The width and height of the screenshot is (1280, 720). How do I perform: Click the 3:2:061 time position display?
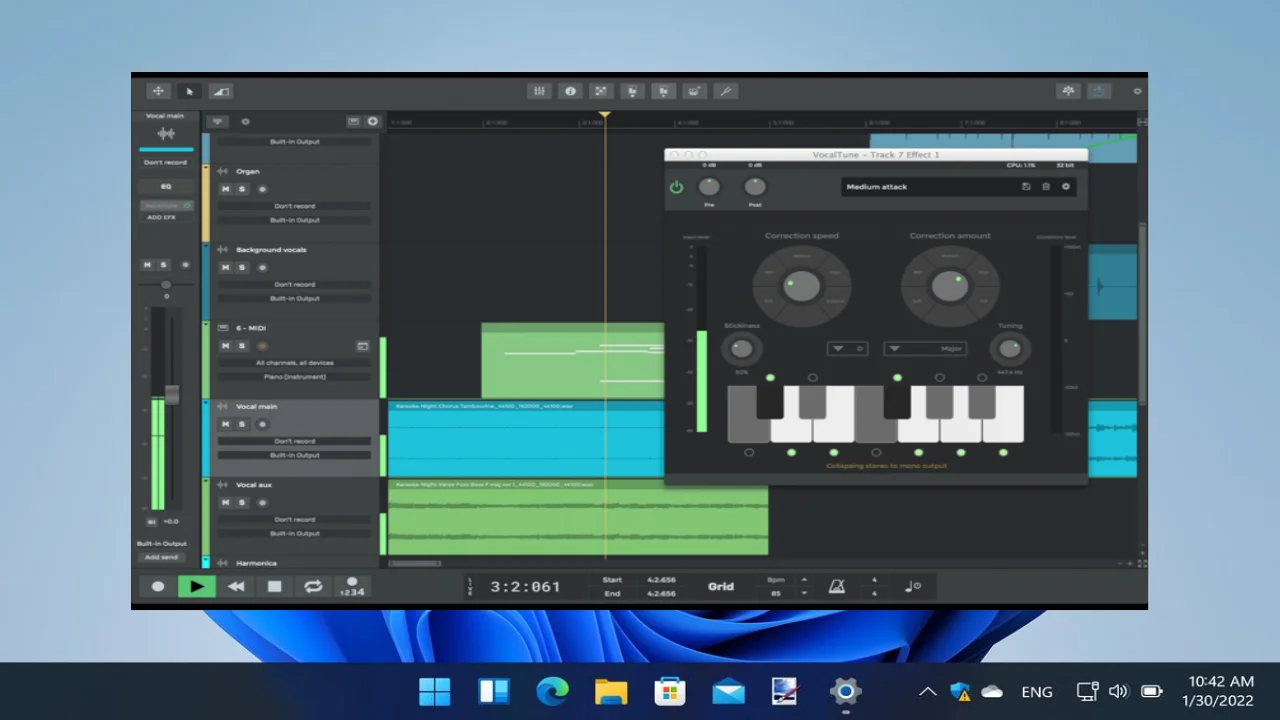[x=525, y=587]
